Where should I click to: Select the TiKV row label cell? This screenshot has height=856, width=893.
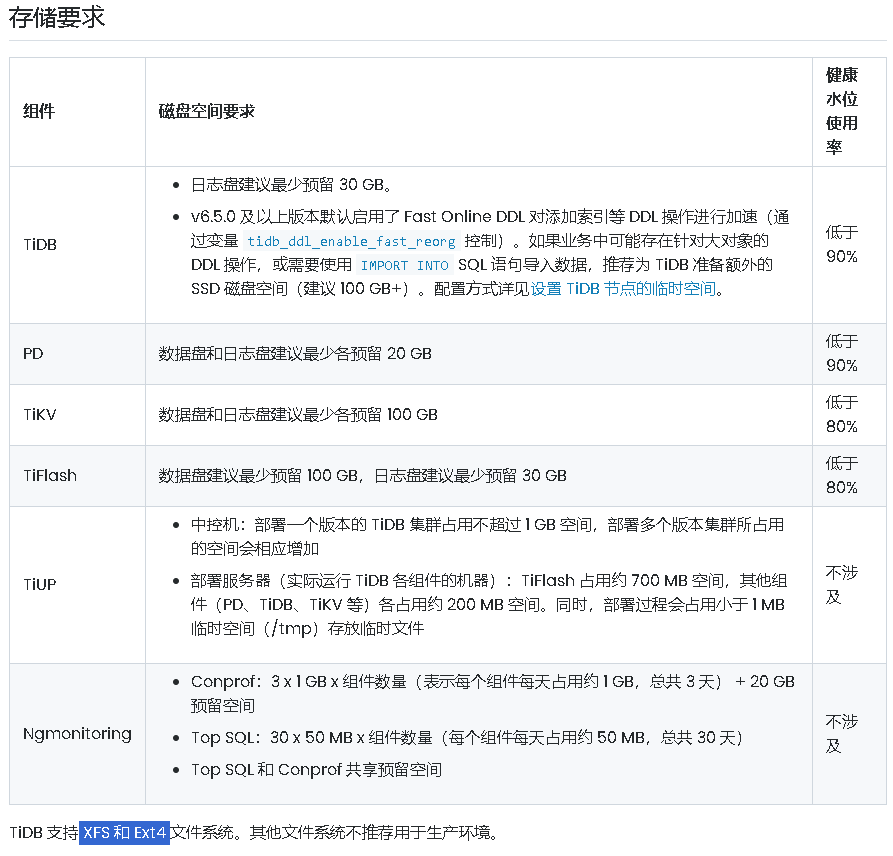tap(38, 415)
